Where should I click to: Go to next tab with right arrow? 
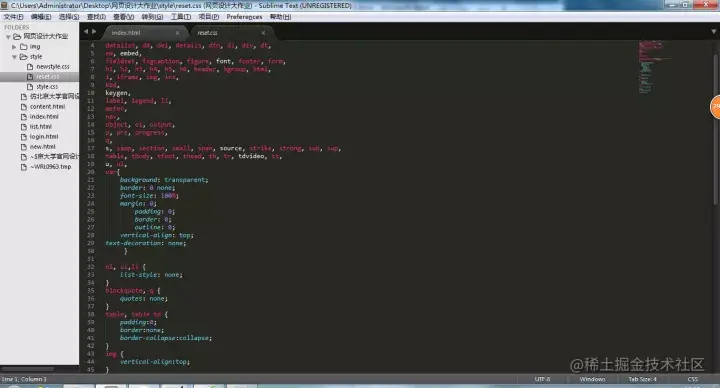94,32
